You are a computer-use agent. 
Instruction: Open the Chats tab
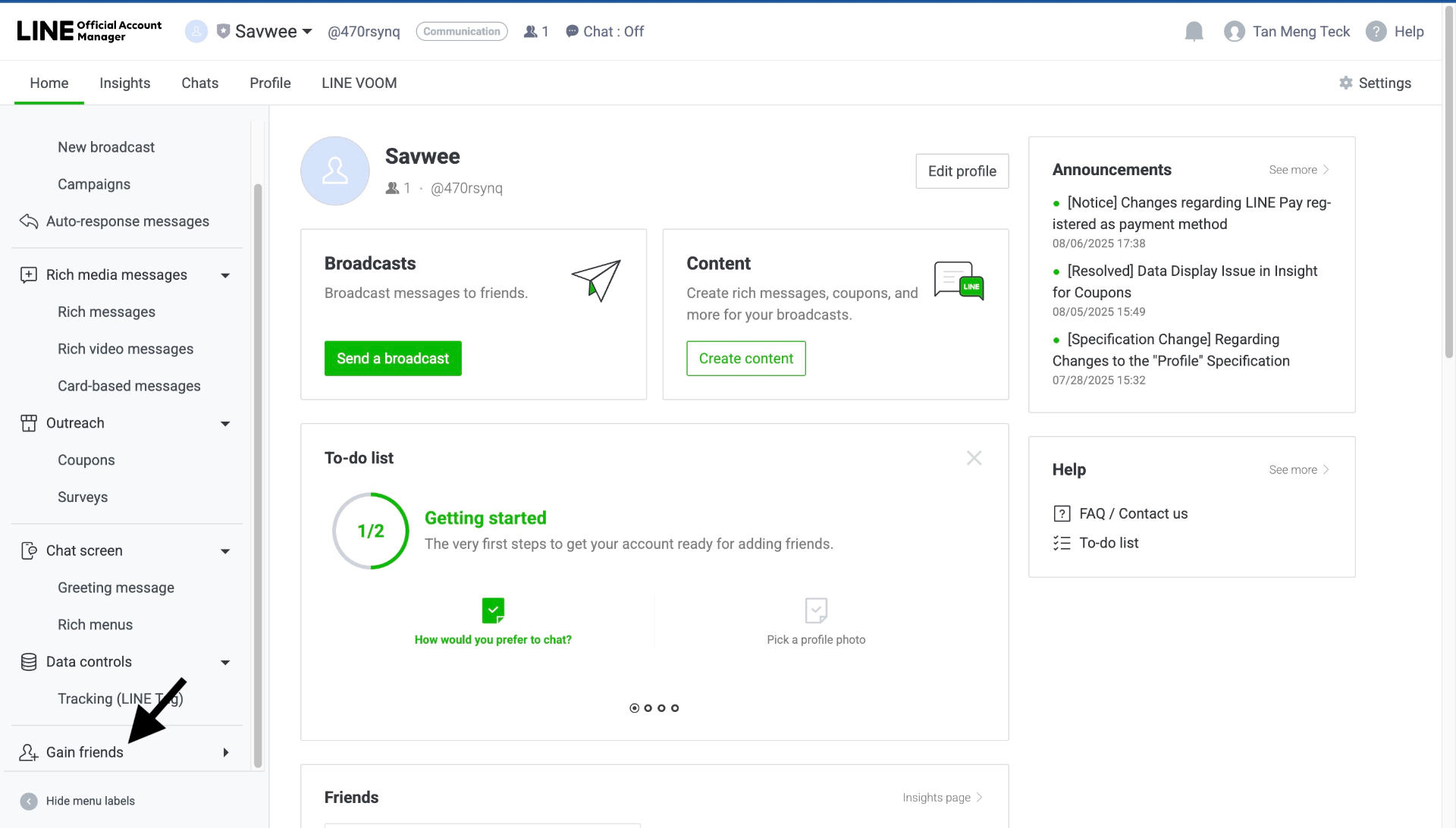pyautogui.click(x=200, y=83)
